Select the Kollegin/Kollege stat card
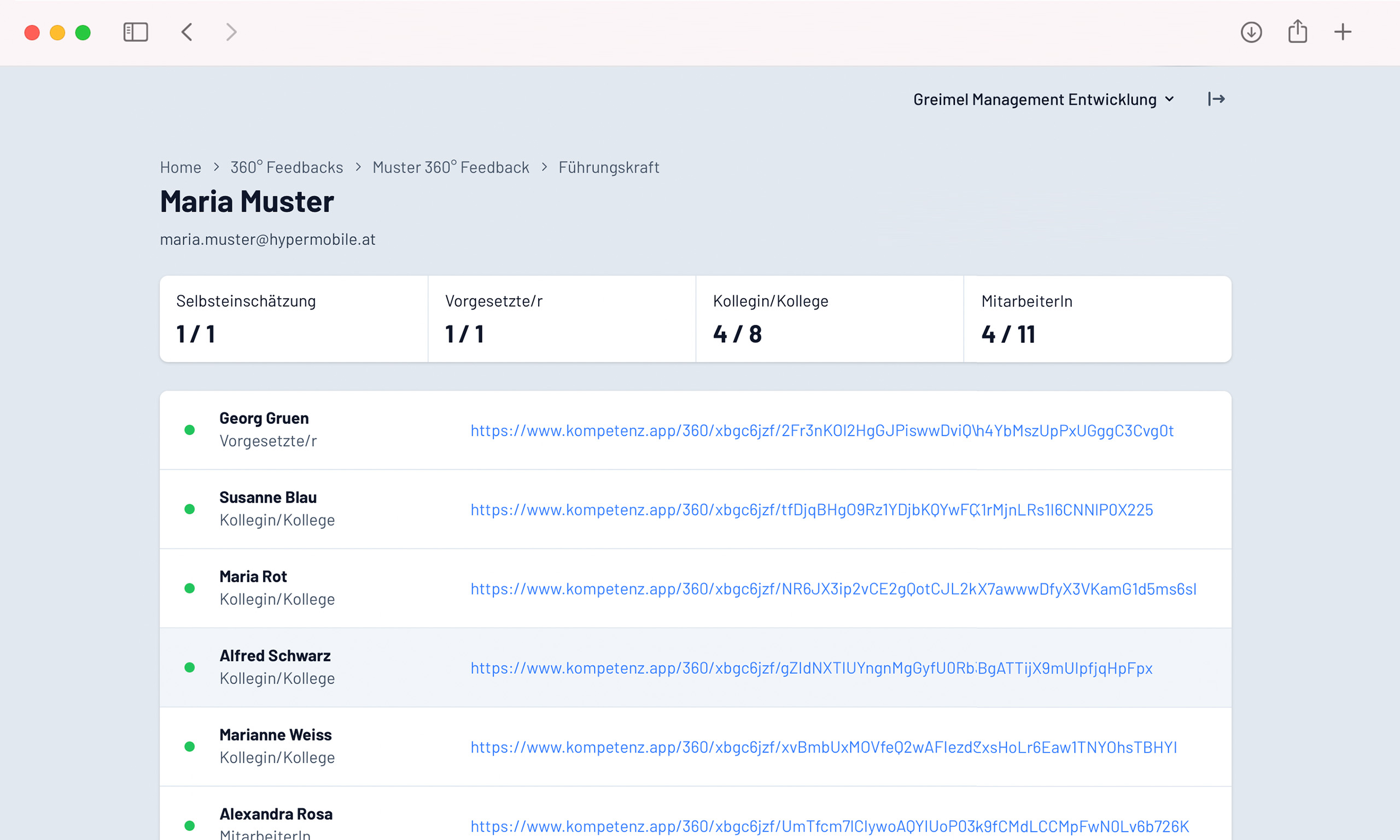 (x=829, y=319)
